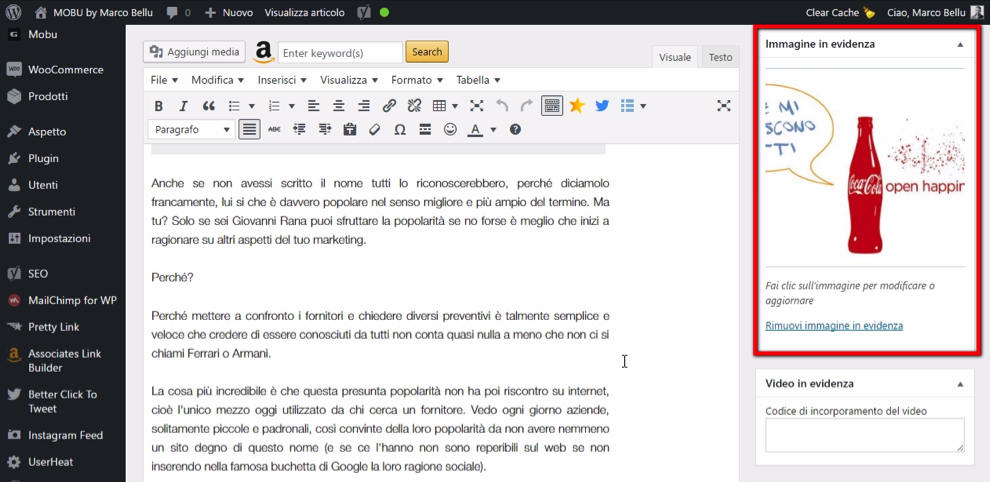This screenshot has height=482, width=990.
Task: Increase paragraph indent
Action: (x=325, y=130)
